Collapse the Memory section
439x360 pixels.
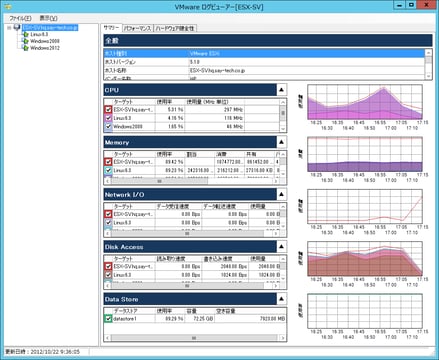(x=281, y=142)
